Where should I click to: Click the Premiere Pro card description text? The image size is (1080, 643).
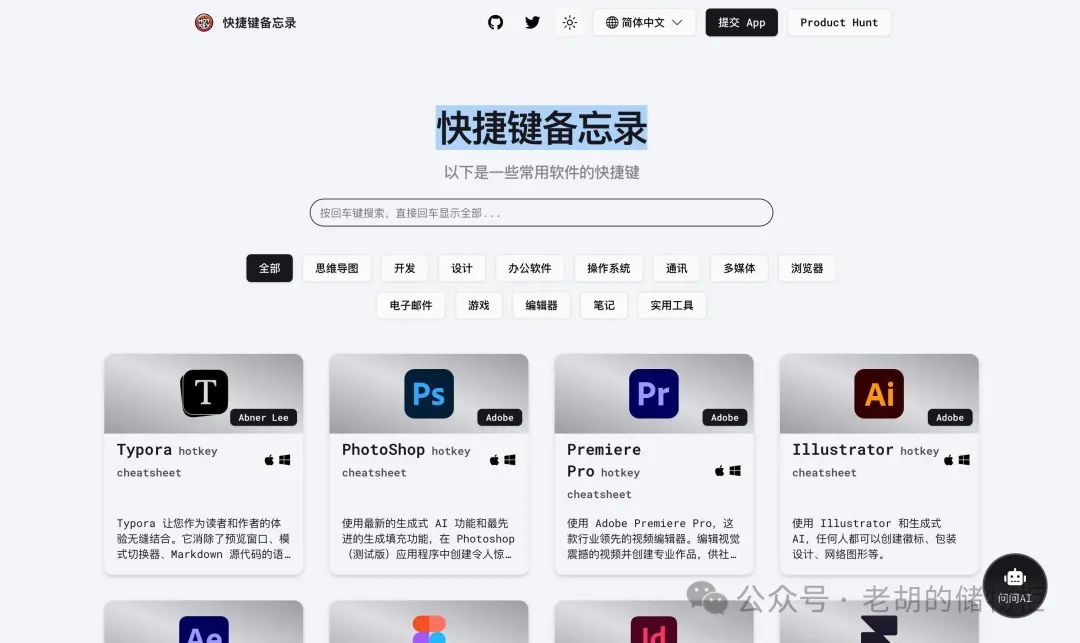(x=652, y=539)
